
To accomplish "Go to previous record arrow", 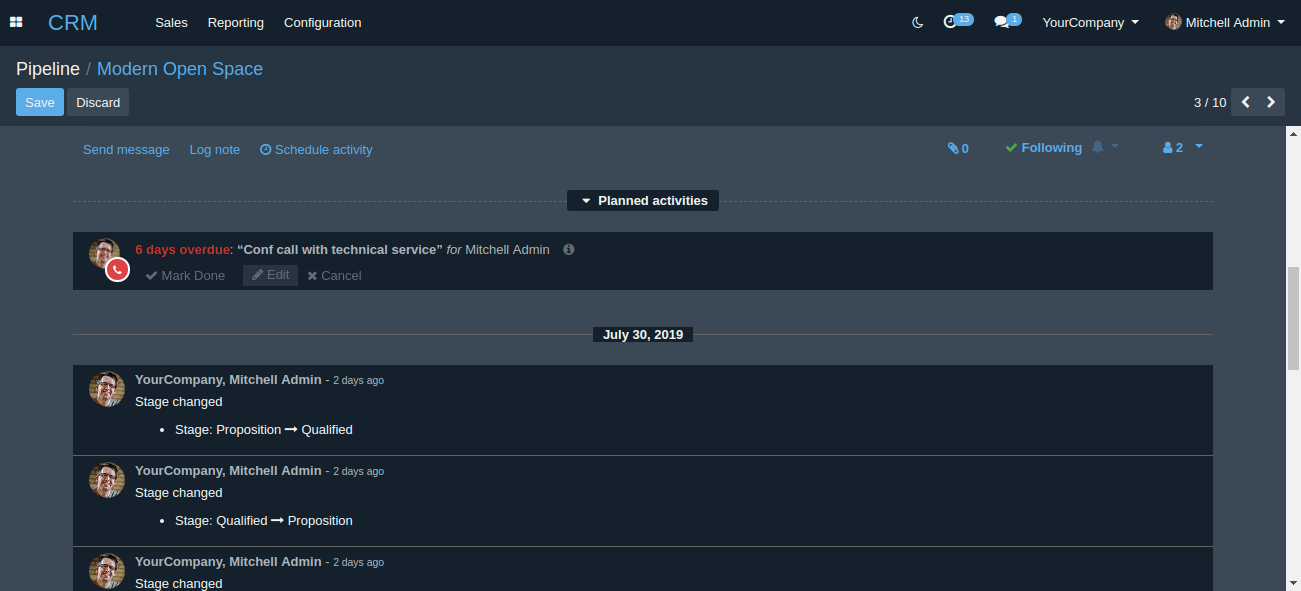I will (1246, 102).
